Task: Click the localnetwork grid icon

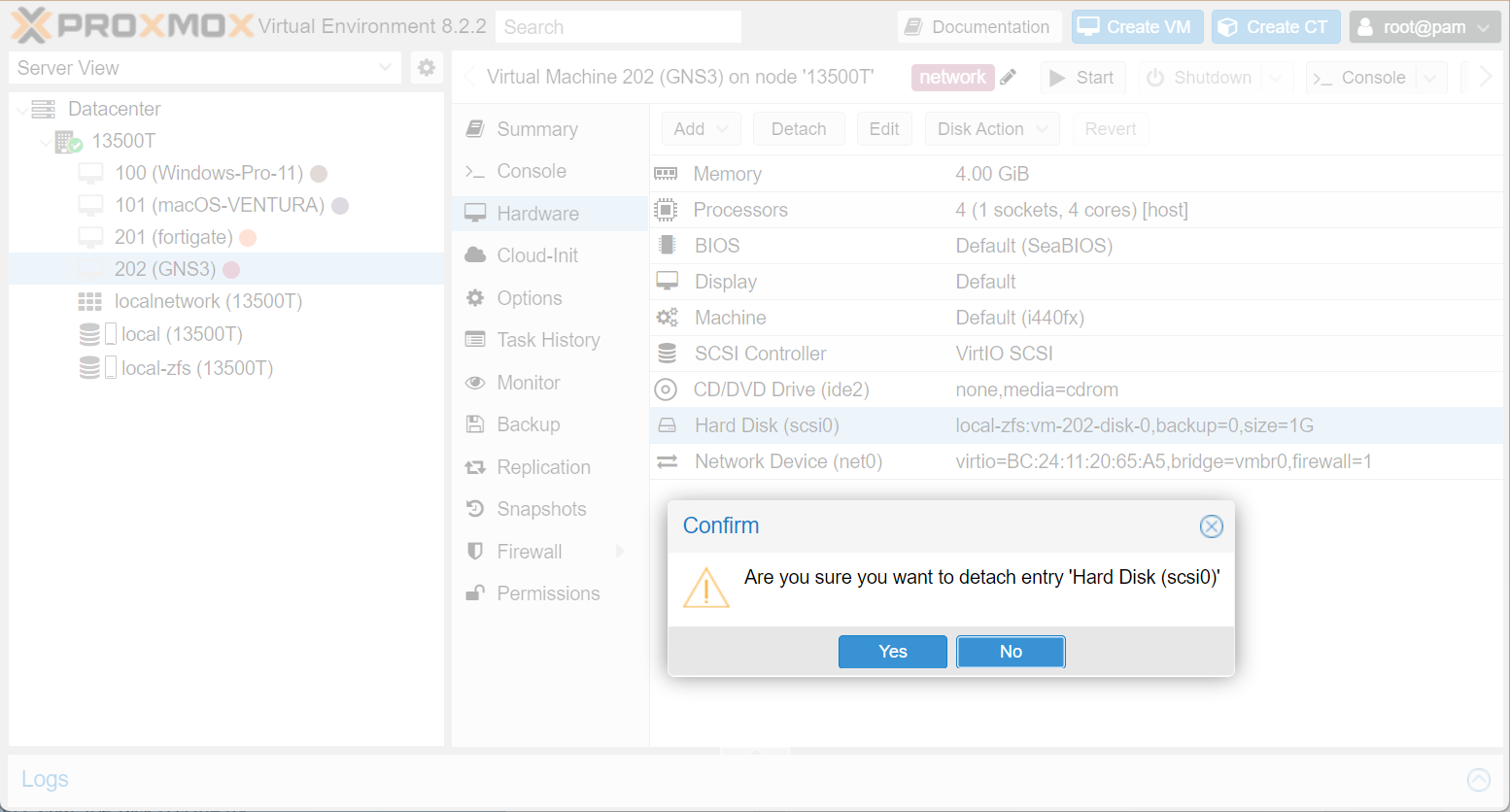Action: coord(90,302)
